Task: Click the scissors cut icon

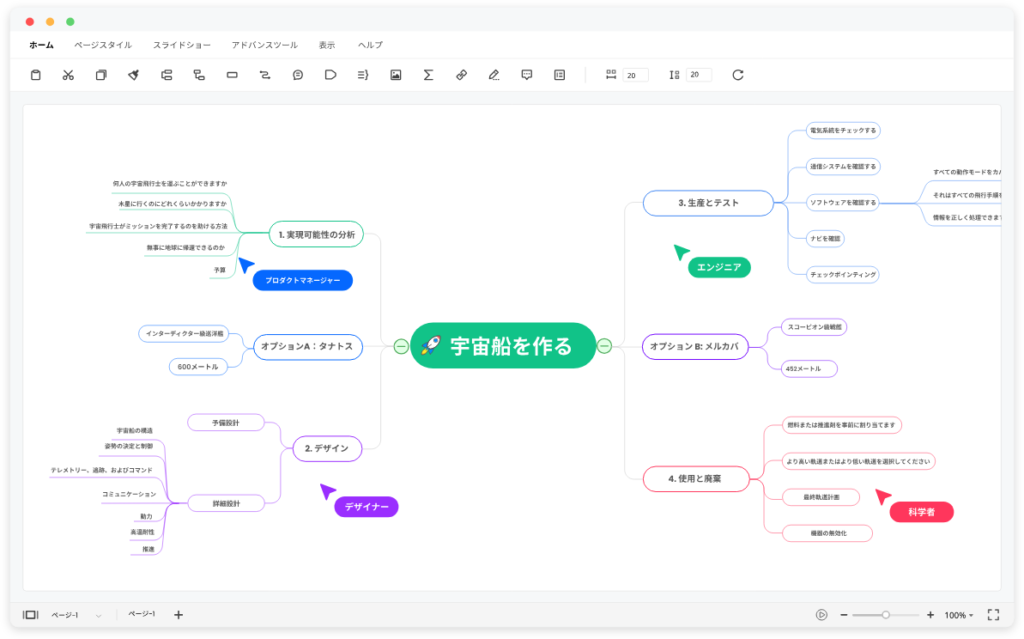Action: (68, 75)
